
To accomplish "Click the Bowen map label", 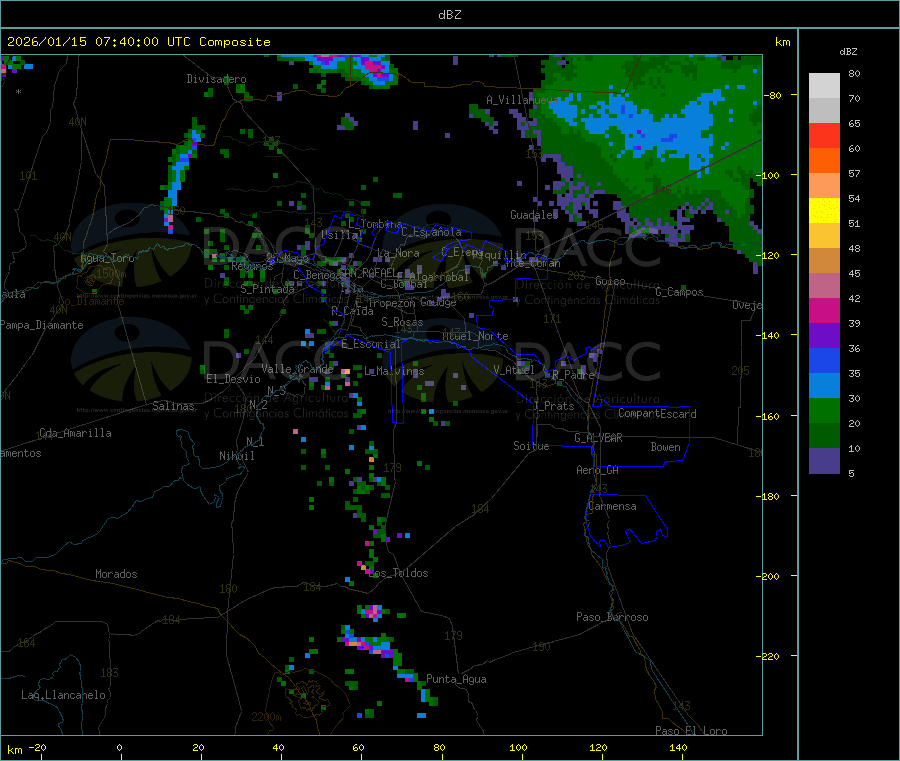I will tap(665, 447).
